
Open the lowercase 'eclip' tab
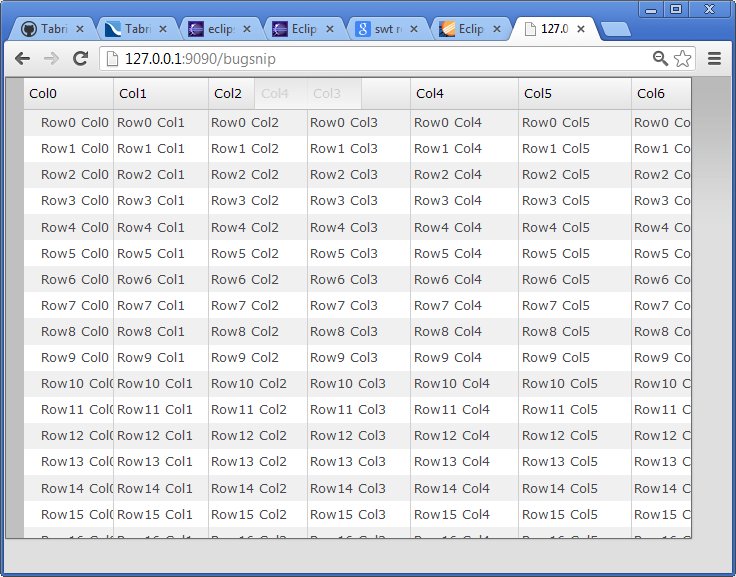(221, 30)
